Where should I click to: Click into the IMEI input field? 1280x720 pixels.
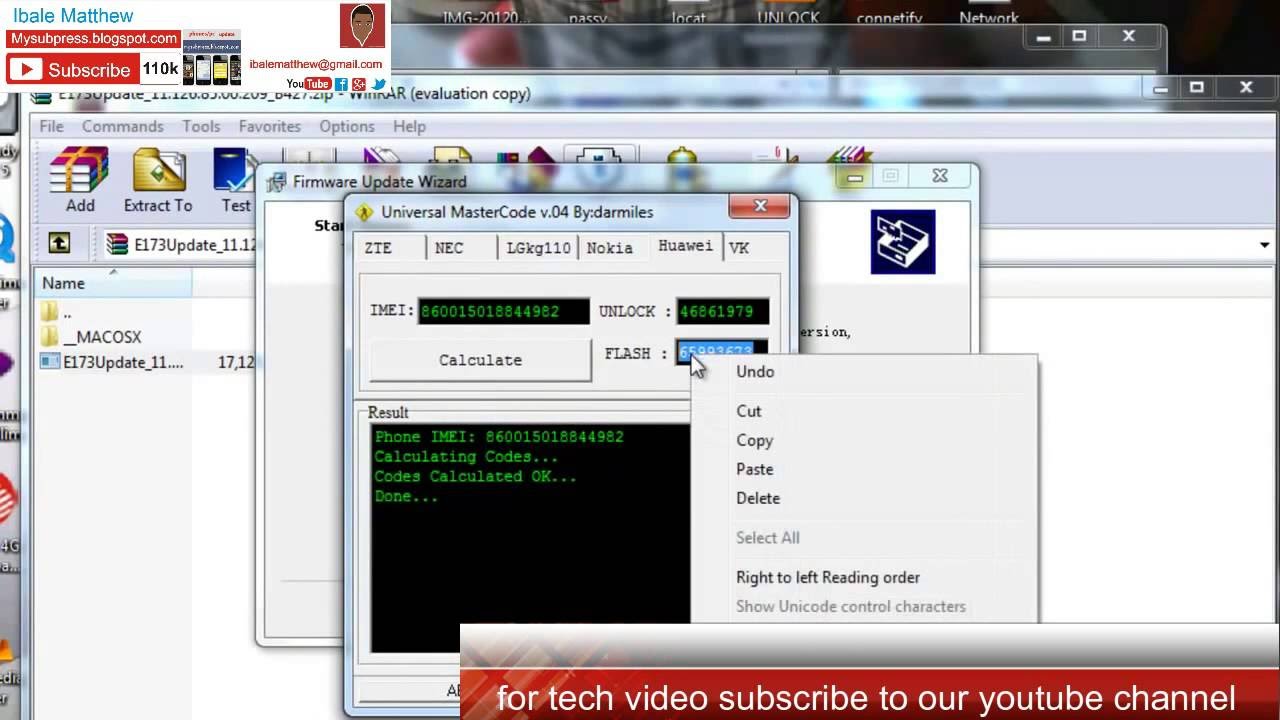click(504, 311)
